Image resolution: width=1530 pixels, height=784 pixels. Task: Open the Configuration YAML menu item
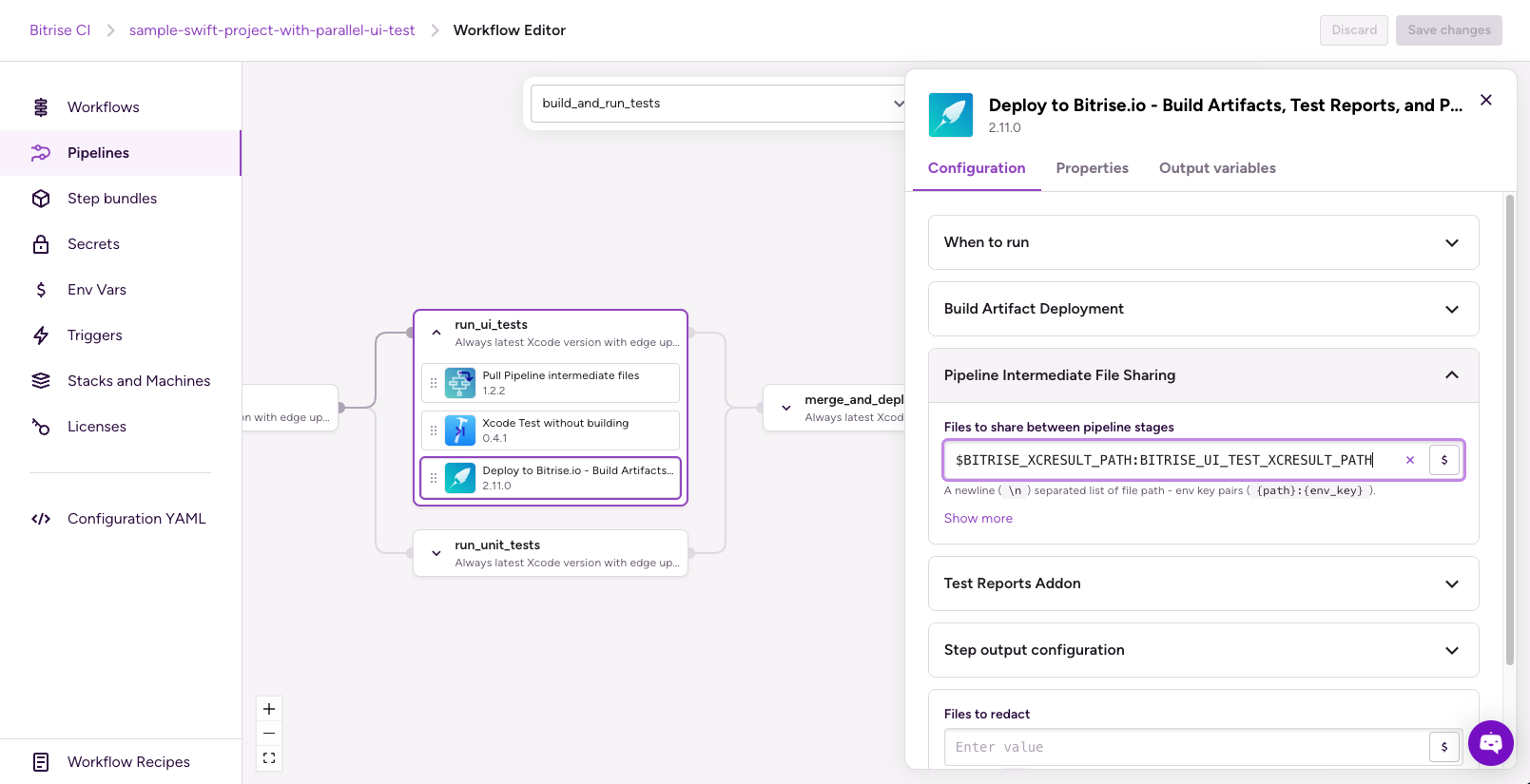coord(120,519)
